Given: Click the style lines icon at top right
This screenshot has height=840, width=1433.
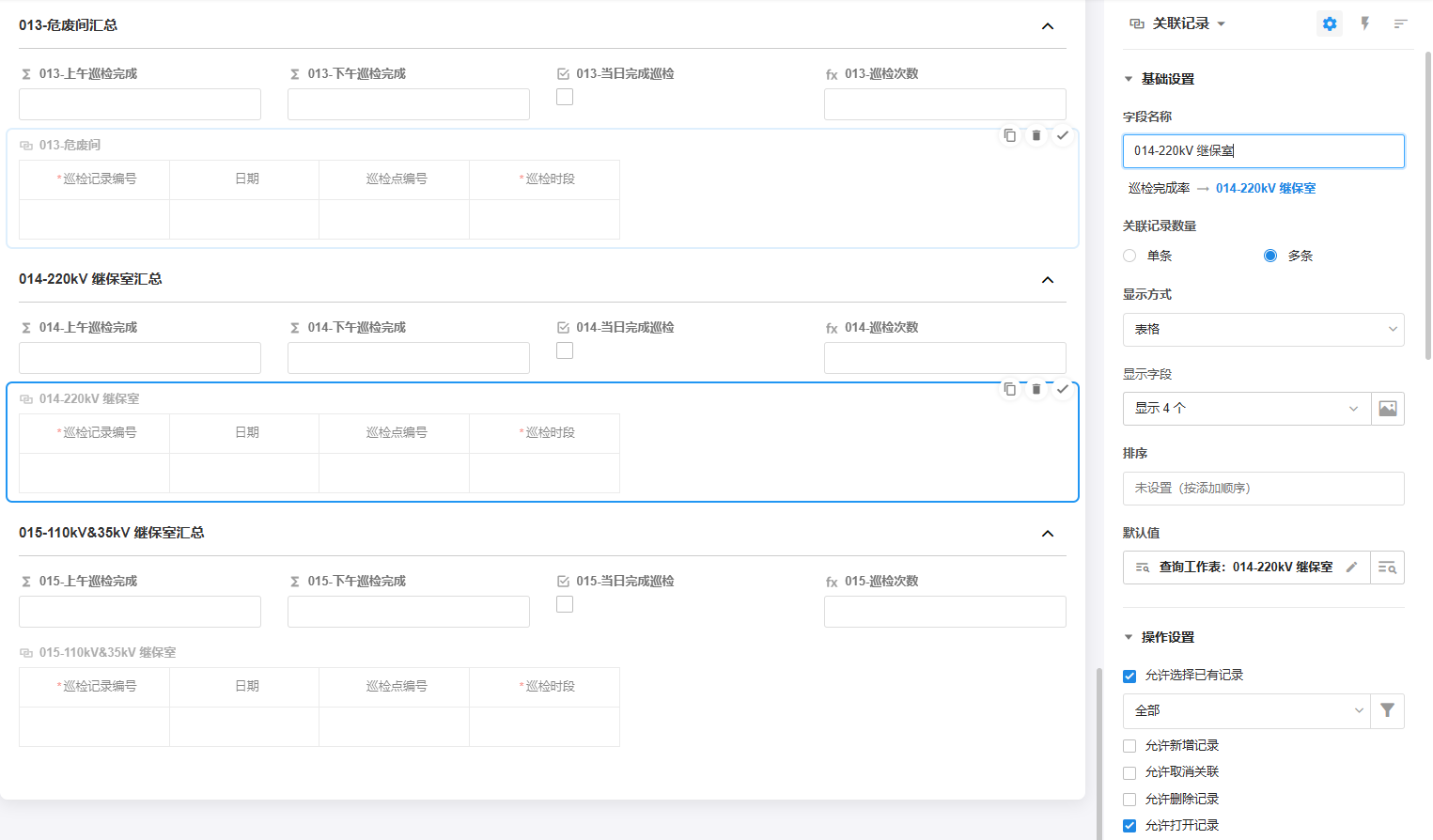Looking at the screenshot, I should click(x=1400, y=24).
